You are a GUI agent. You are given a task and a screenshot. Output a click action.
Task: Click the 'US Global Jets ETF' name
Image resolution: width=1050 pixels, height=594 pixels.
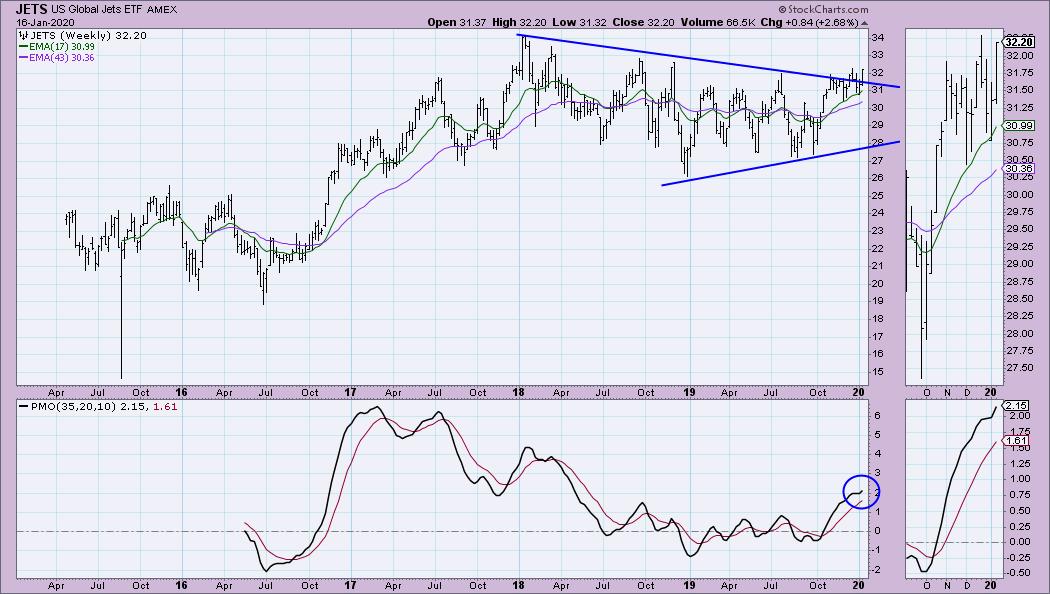97,10
